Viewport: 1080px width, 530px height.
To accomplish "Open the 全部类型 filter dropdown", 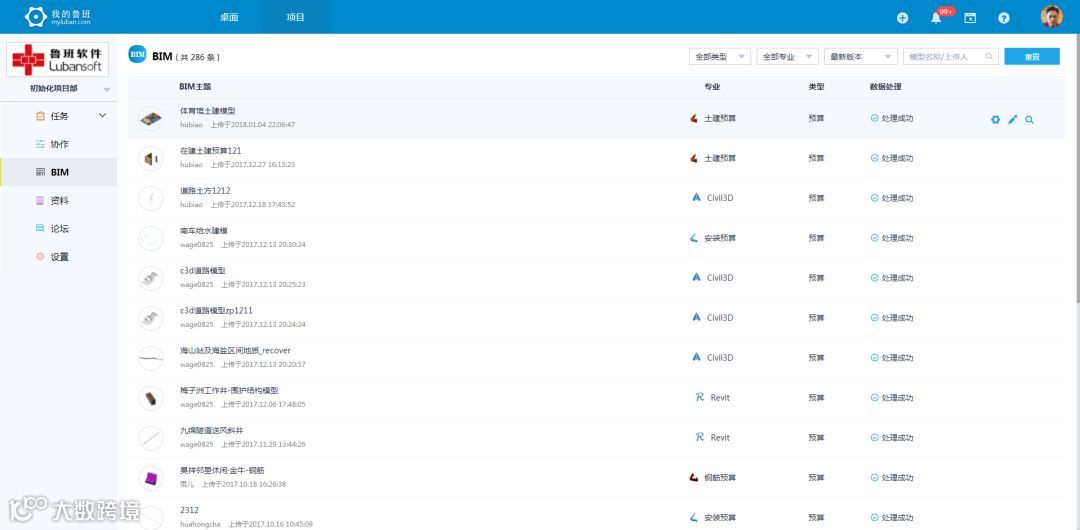I will (x=720, y=57).
